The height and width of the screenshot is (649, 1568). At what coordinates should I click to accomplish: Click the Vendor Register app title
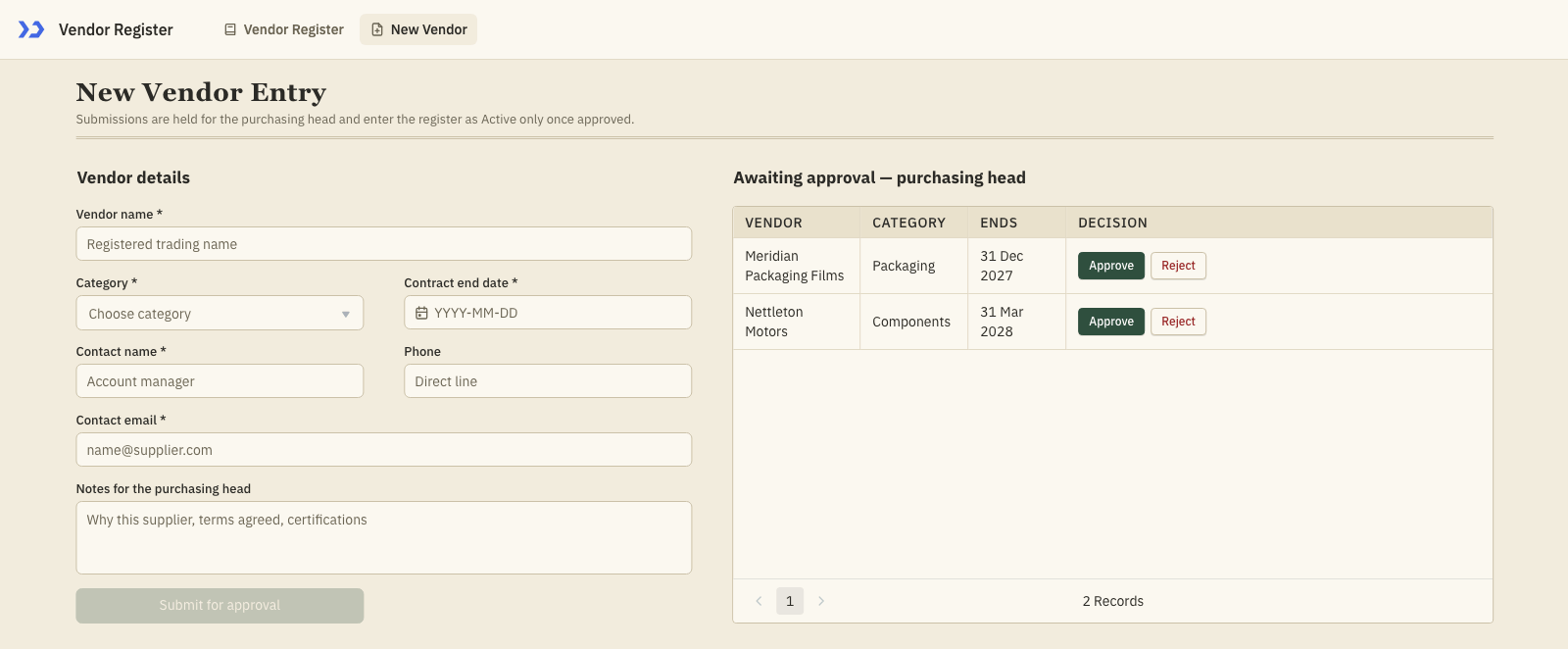116,29
